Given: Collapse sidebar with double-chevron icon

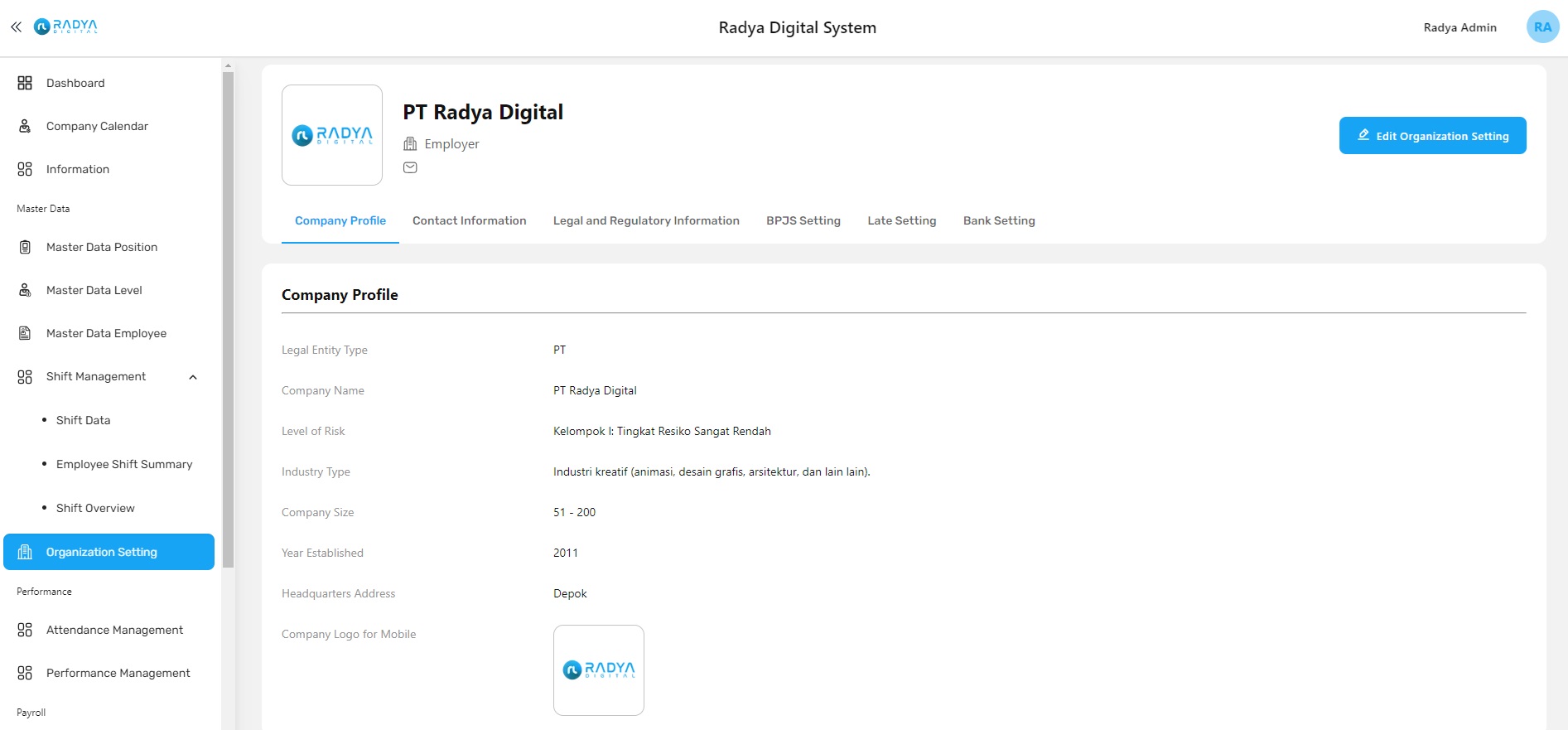Looking at the screenshot, I should [16, 27].
